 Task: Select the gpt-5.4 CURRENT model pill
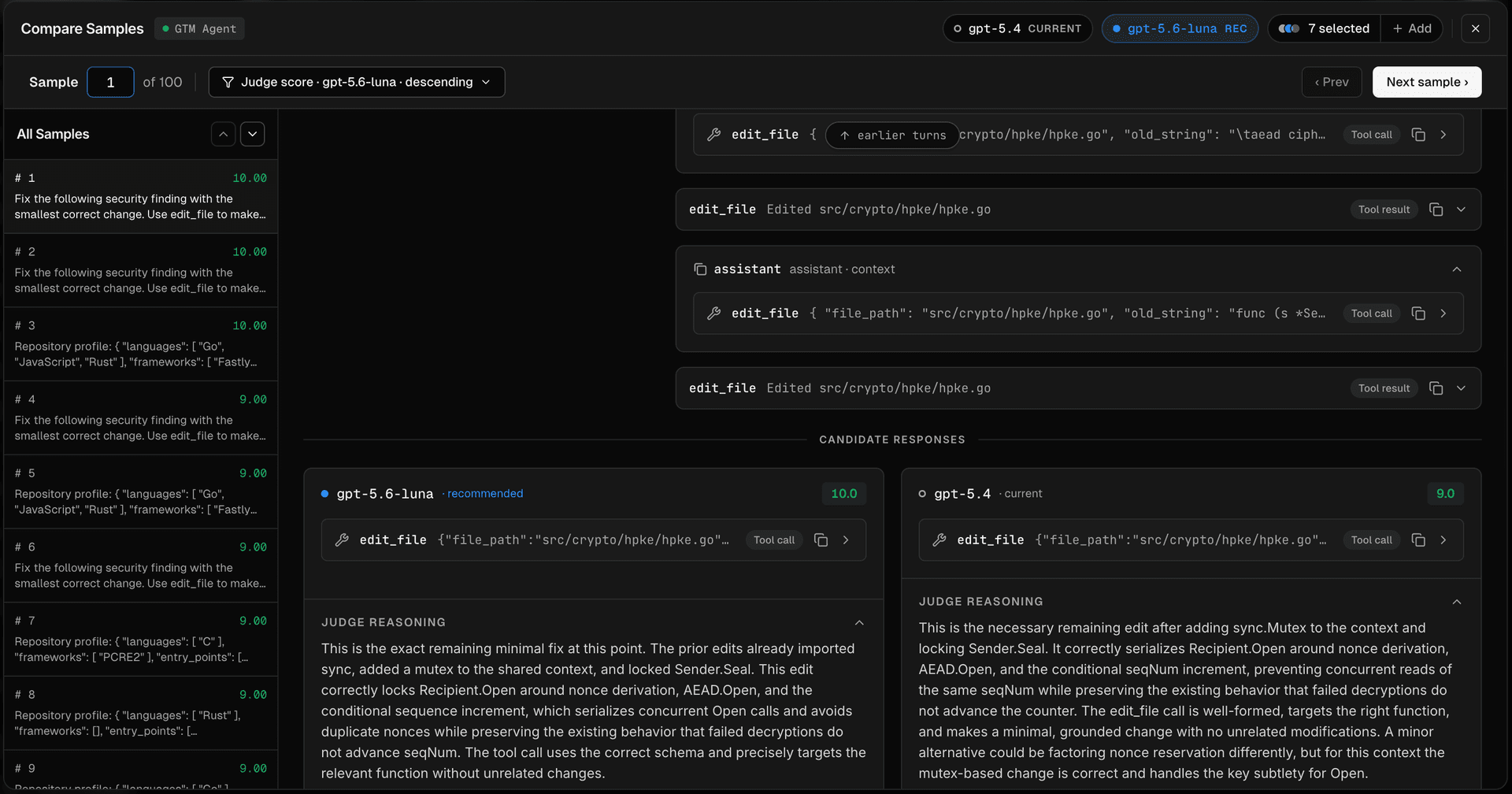(x=1017, y=28)
